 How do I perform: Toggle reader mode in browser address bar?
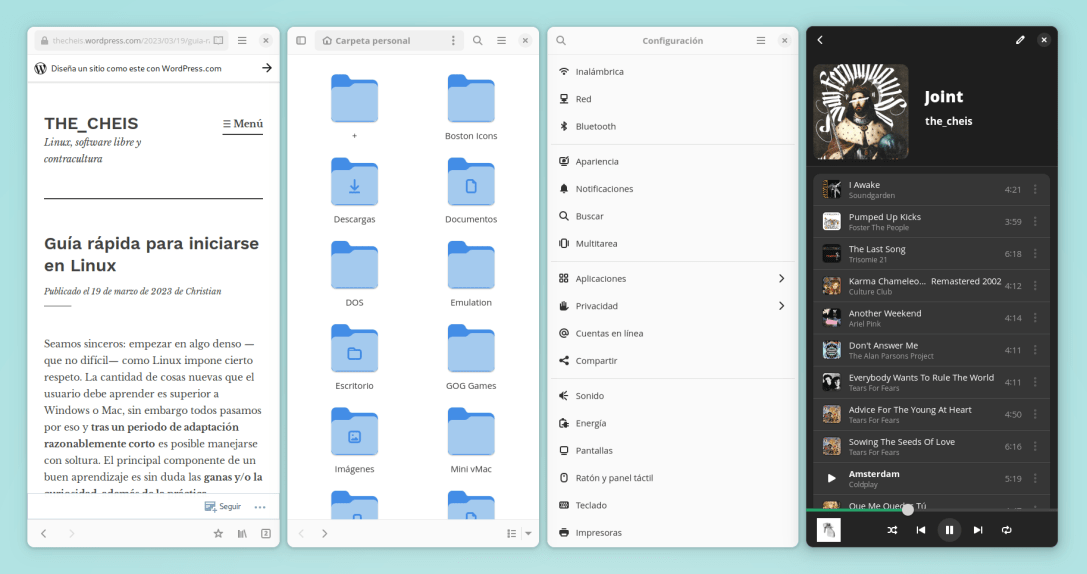[218, 40]
